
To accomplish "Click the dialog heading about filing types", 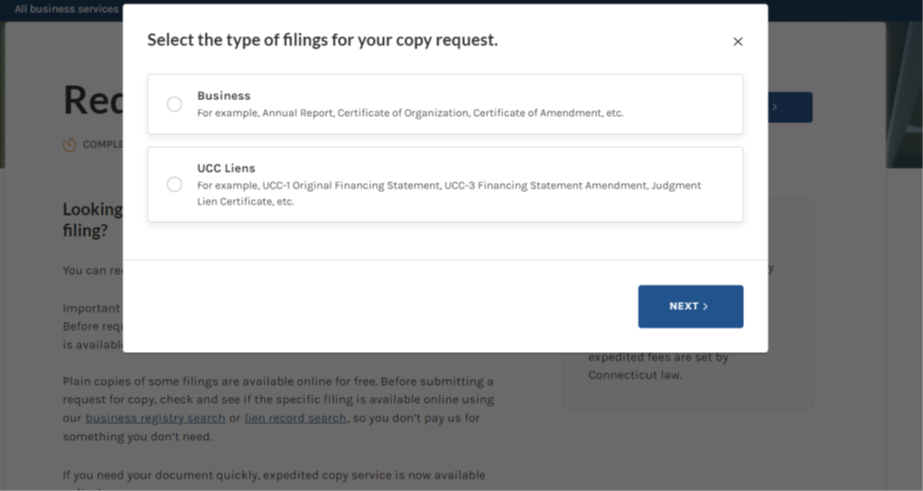I will 322,40.
